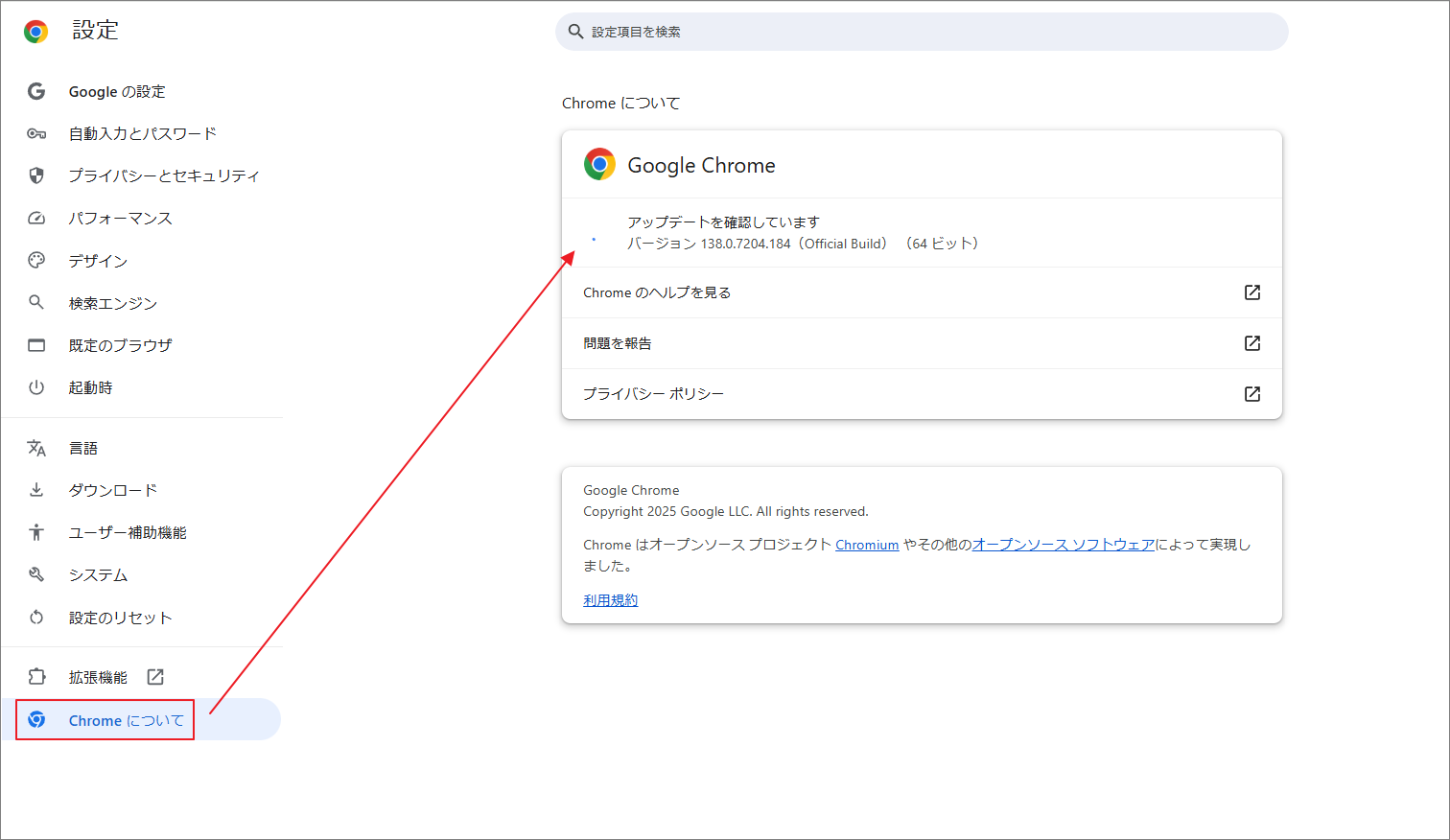Click the reset arrow icon for 設定のリセット

36,618
